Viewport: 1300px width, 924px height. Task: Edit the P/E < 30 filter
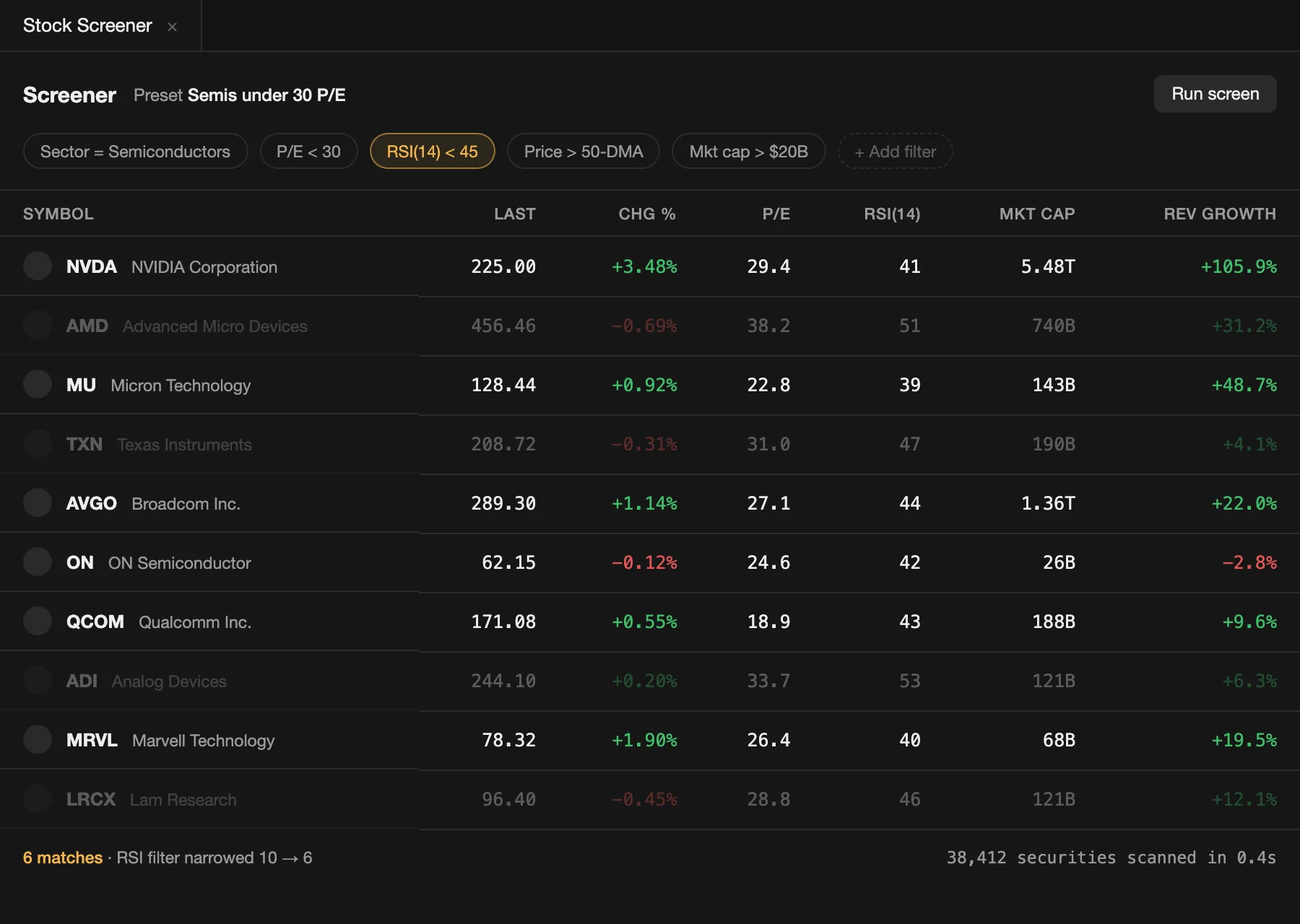308,152
